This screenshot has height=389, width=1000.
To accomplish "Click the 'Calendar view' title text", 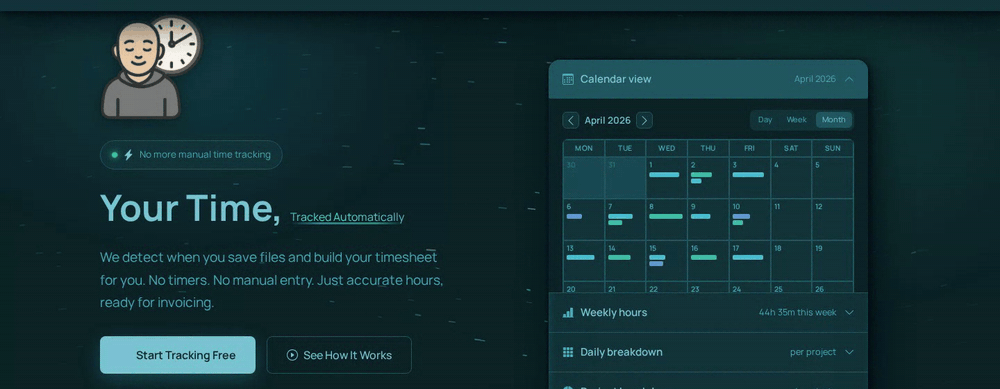I will [615, 79].
